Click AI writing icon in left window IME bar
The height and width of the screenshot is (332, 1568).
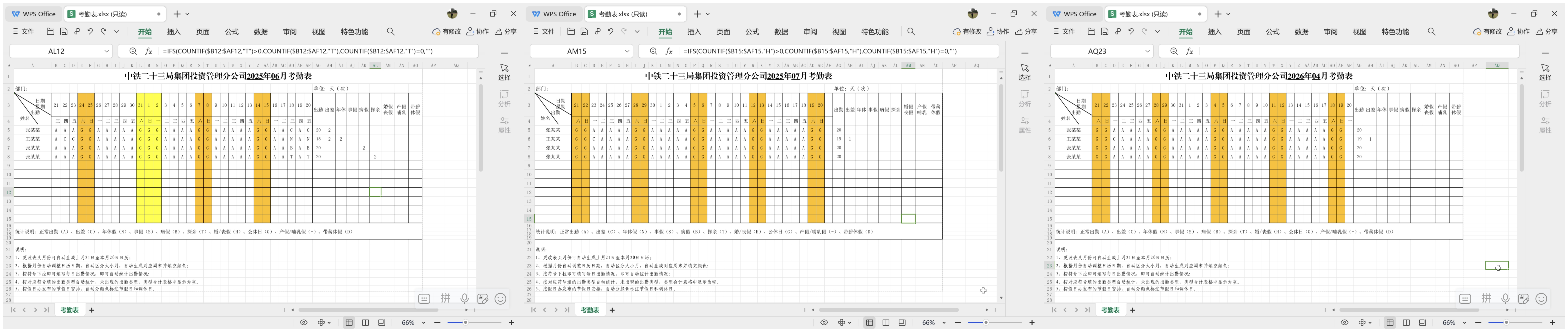[x=483, y=299]
